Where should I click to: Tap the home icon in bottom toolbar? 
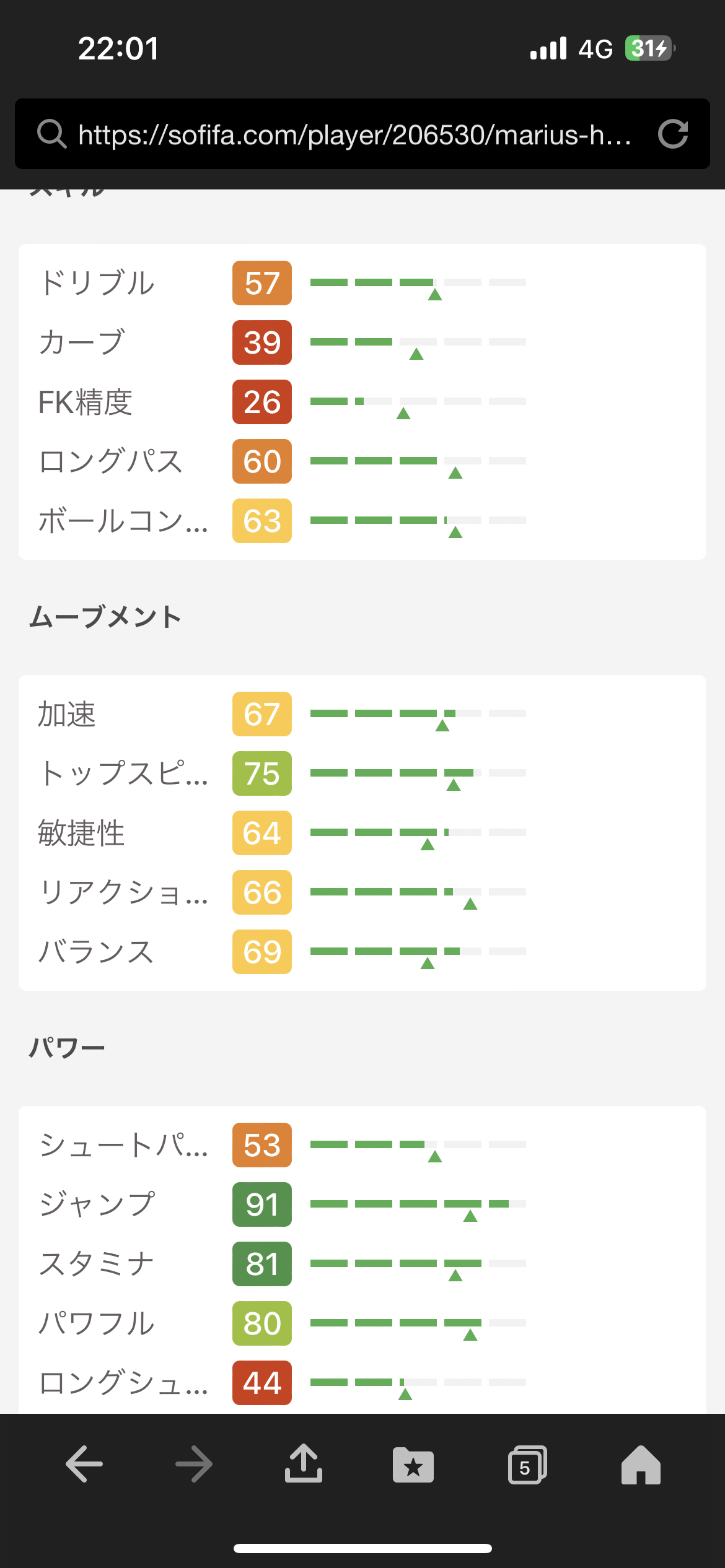pos(641,1465)
